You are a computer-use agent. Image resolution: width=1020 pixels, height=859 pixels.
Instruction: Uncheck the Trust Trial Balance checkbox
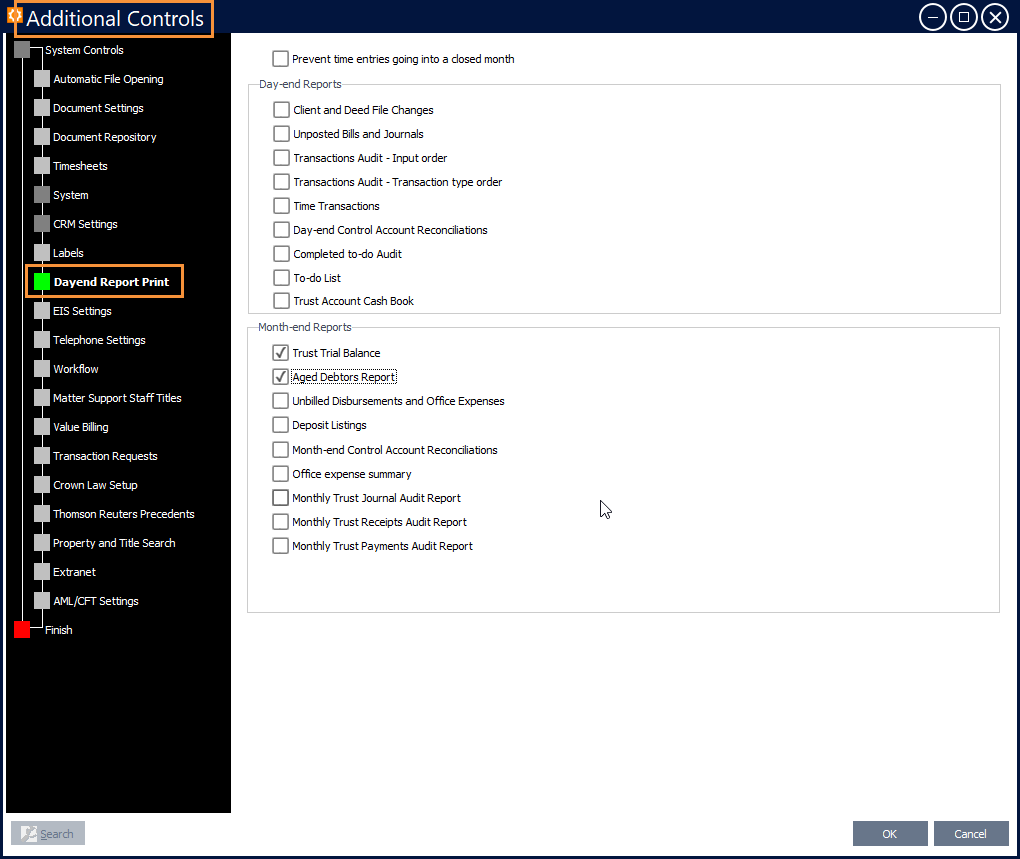tap(280, 352)
